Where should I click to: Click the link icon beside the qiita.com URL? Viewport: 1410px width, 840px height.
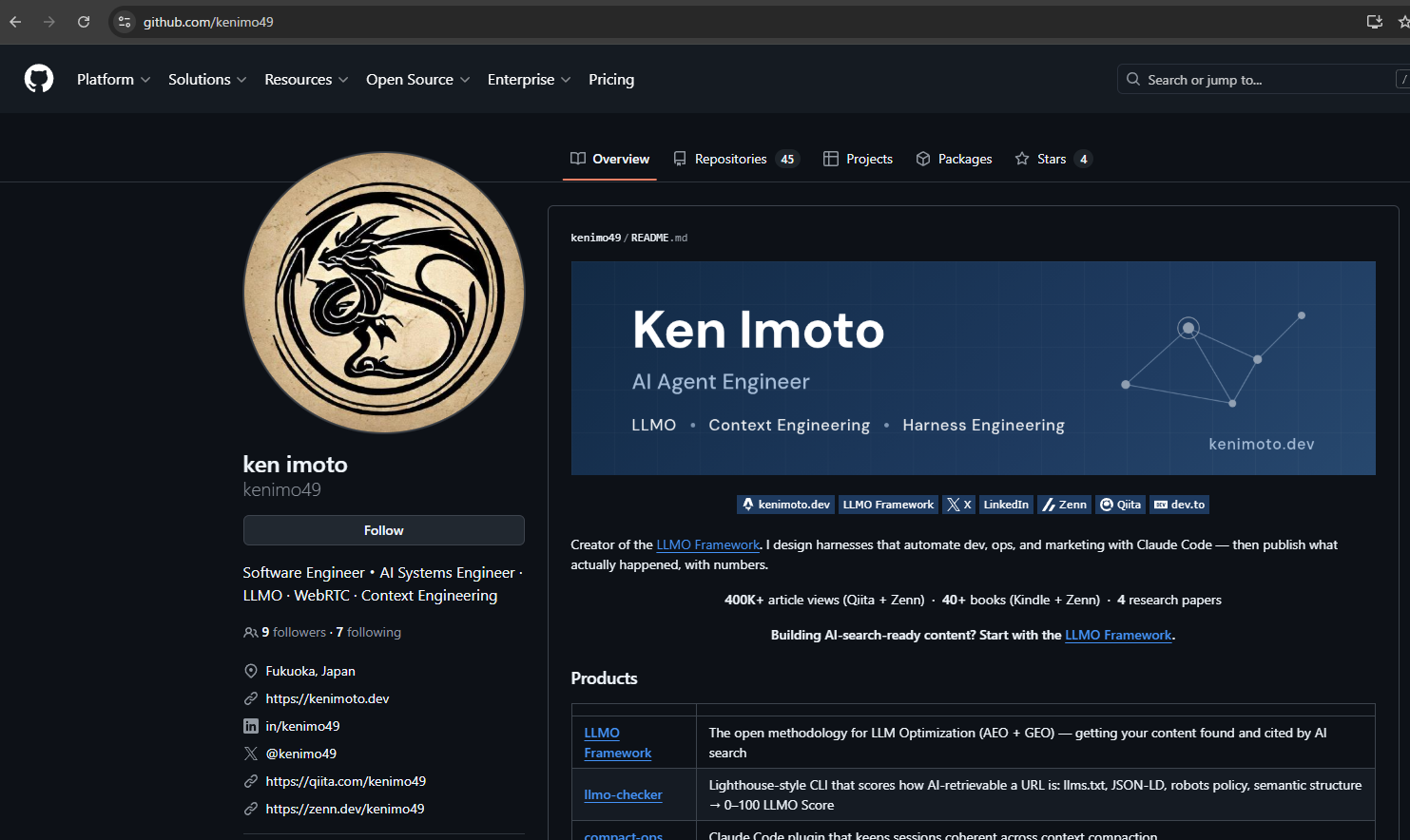[x=251, y=781]
